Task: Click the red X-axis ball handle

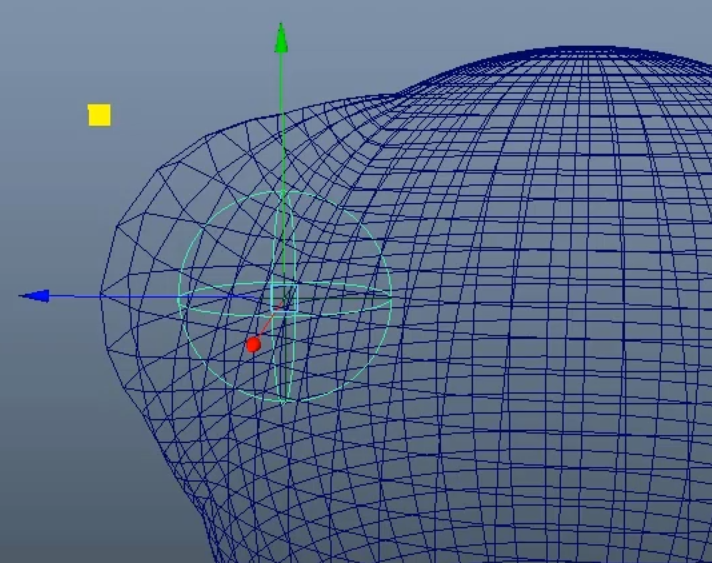Action: (x=253, y=345)
